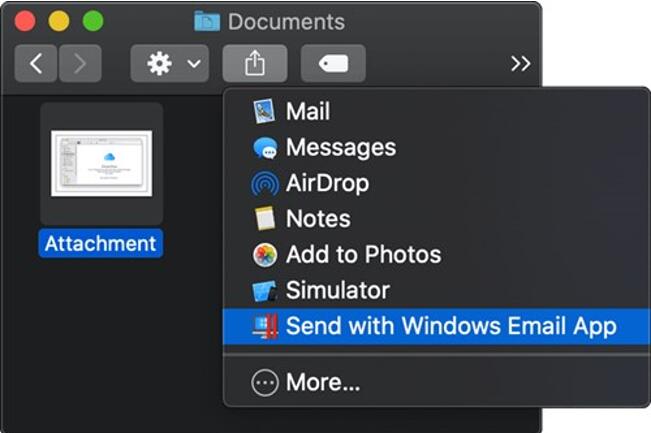Image resolution: width=651 pixels, height=433 pixels.
Task: Click the Share toolbar button
Action: coord(255,64)
